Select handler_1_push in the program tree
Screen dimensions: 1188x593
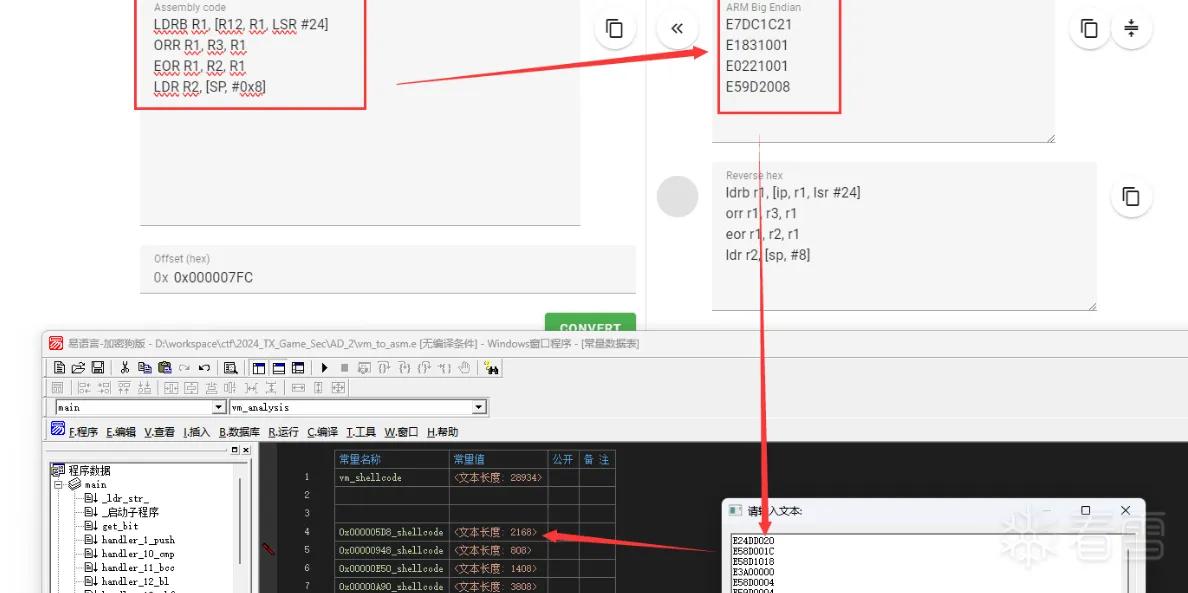pos(138,540)
